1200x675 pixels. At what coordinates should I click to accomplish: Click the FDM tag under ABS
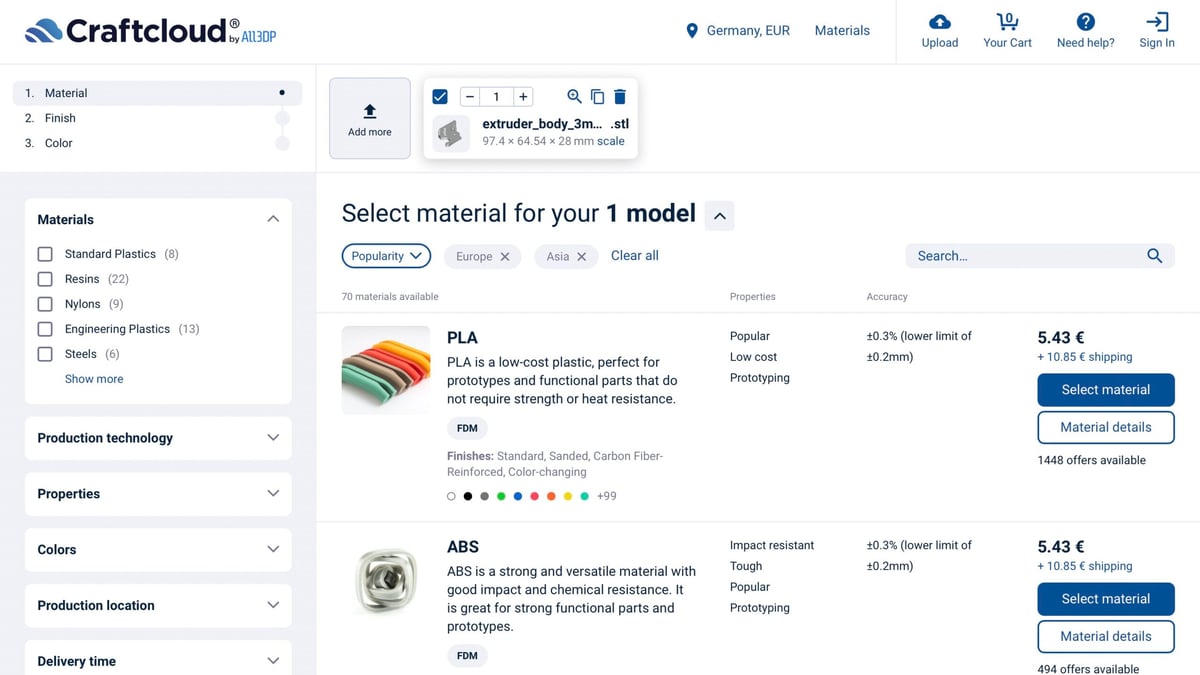pyautogui.click(x=467, y=656)
